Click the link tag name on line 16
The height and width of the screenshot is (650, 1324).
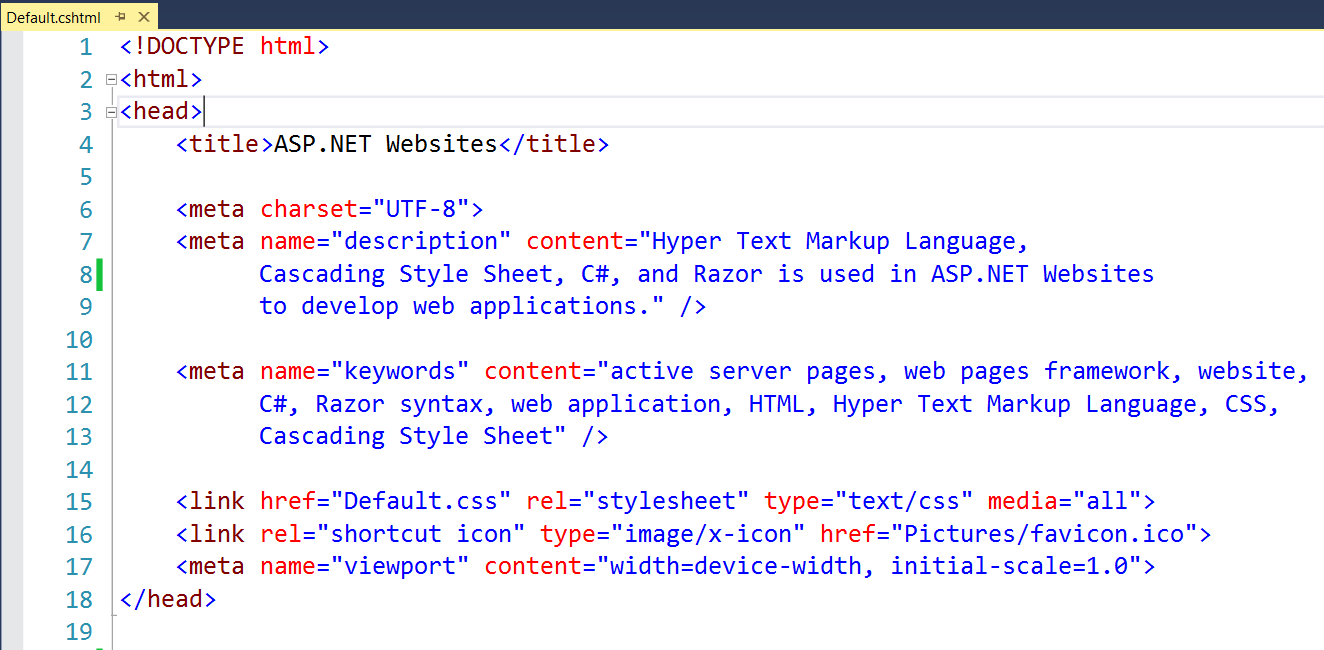[217, 534]
